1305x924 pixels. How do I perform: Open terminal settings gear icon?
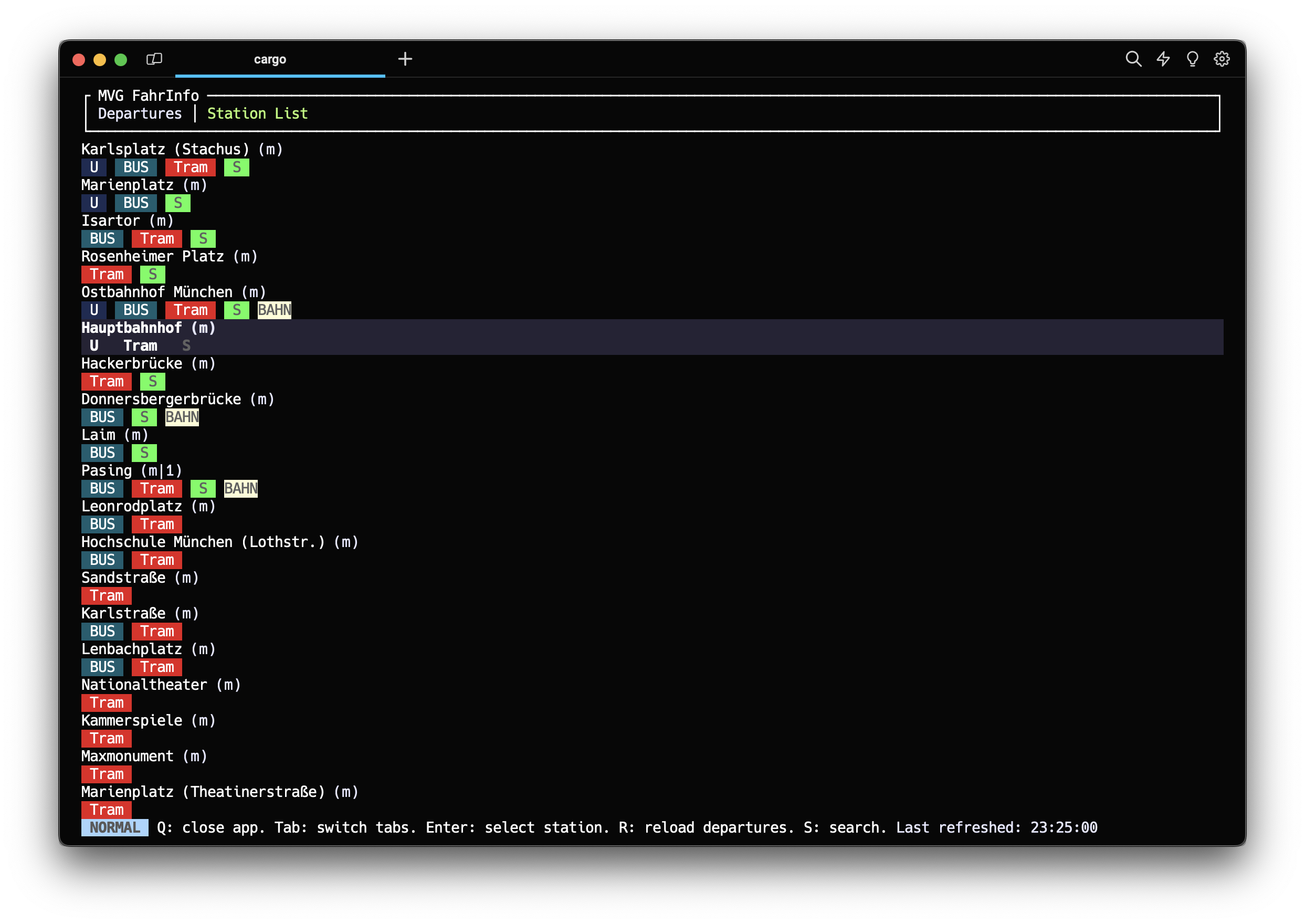(x=1222, y=59)
